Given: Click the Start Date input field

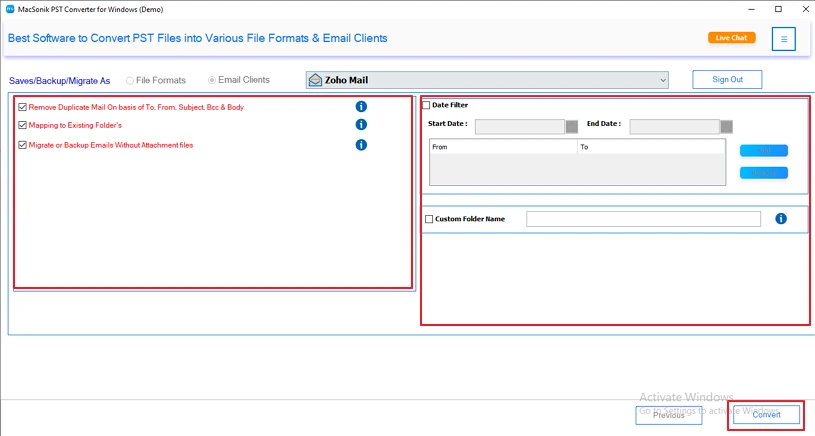Looking at the screenshot, I should pos(520,127).
